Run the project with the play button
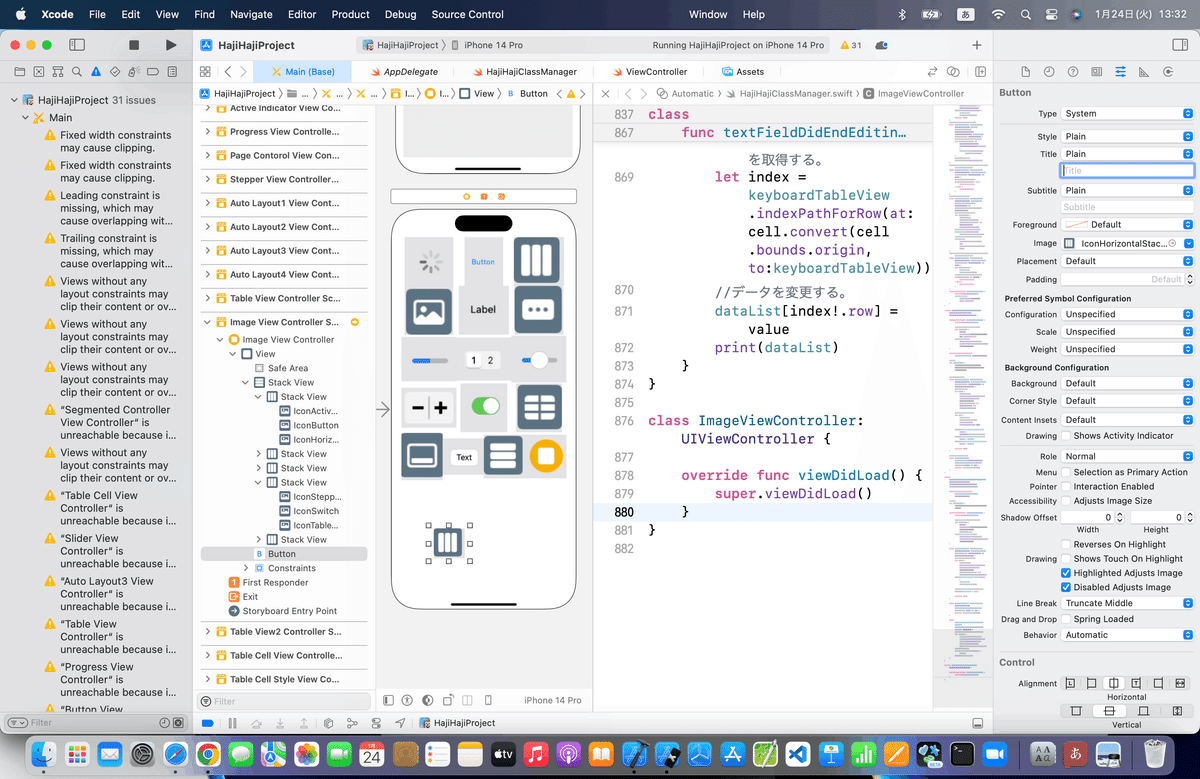 pyautogui.click(x=171, y=45)
